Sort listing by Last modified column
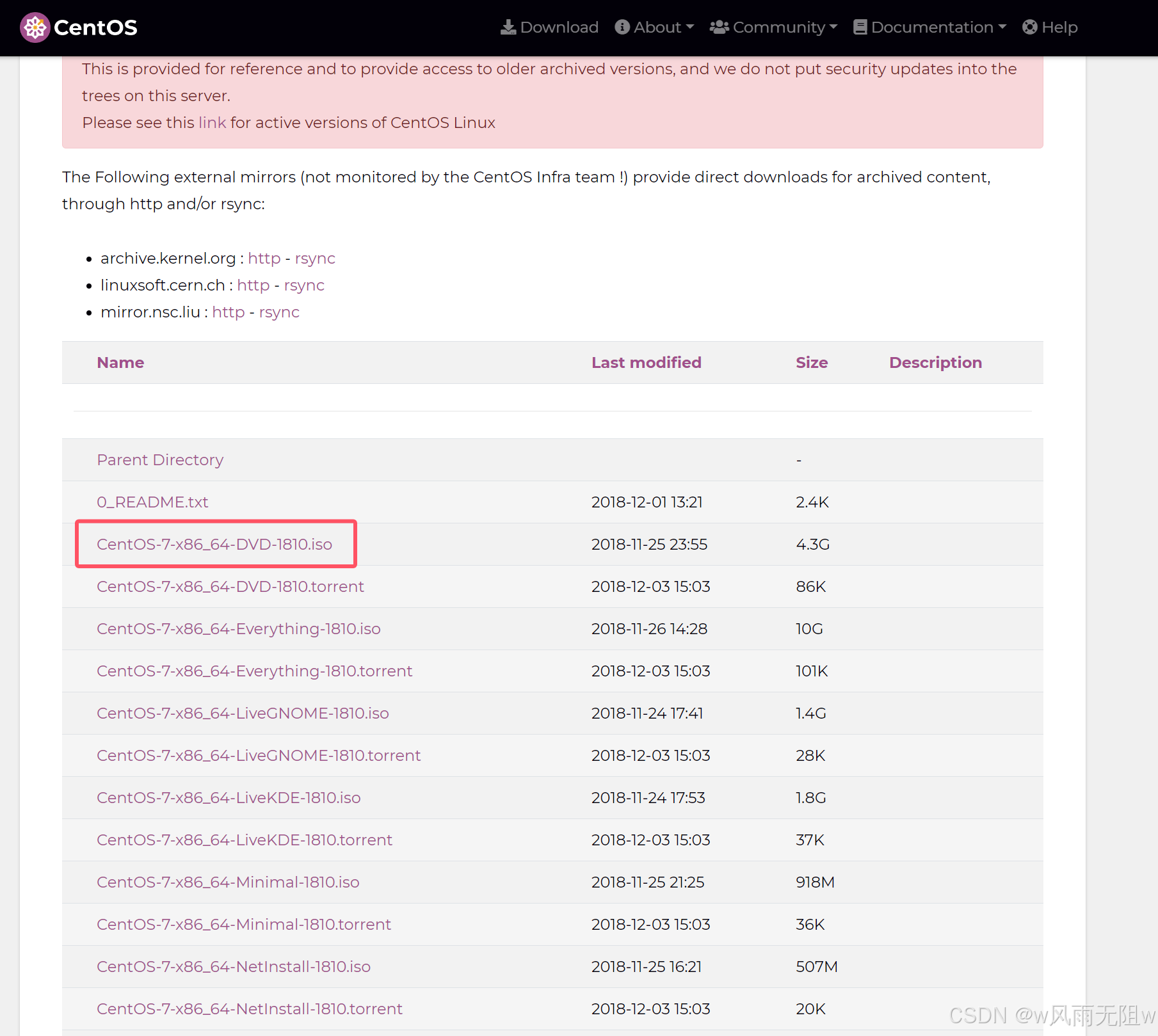This screenshot has height=1036, width=1158. point(647,362)
